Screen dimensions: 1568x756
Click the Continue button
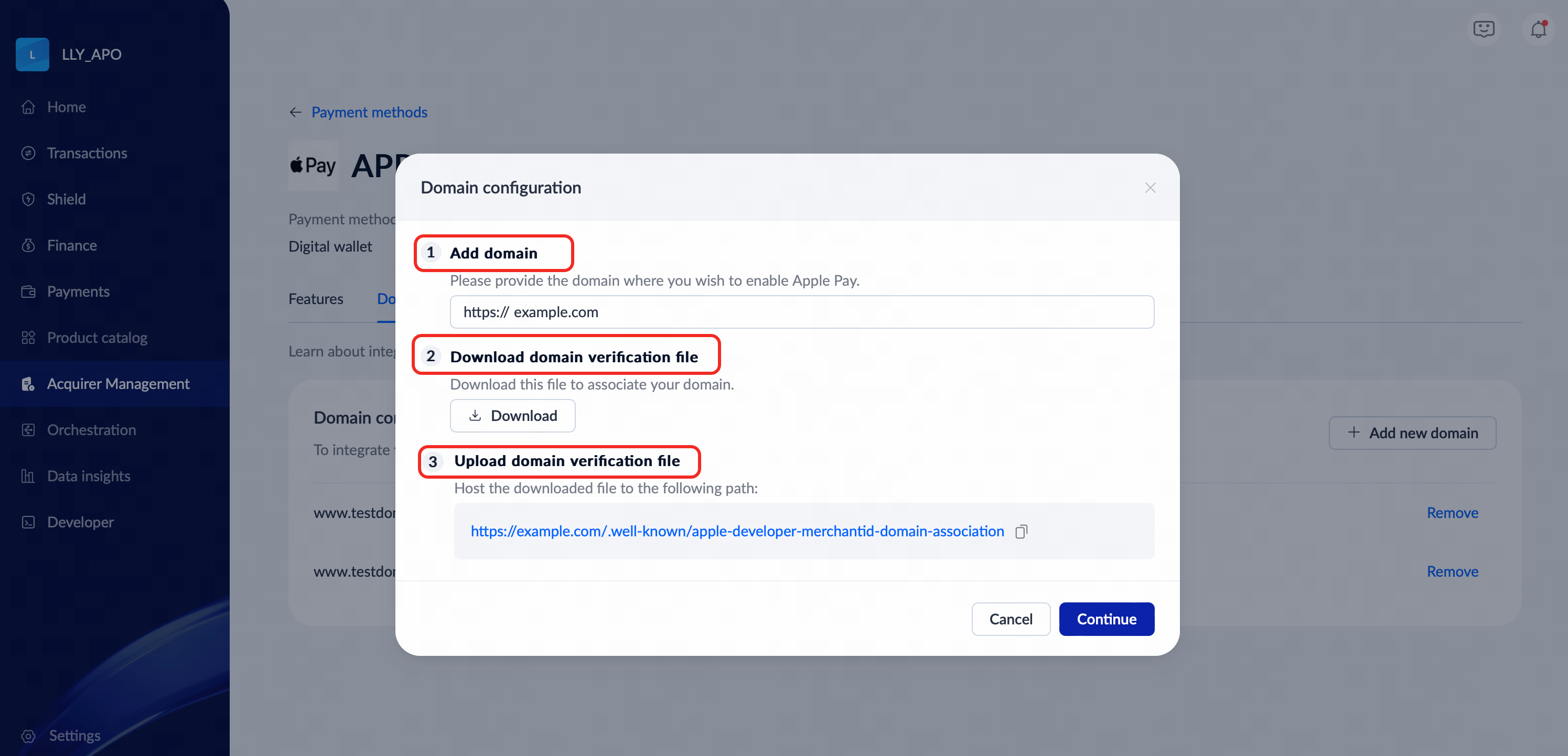pyautogui.click(x=1106, y=619)
